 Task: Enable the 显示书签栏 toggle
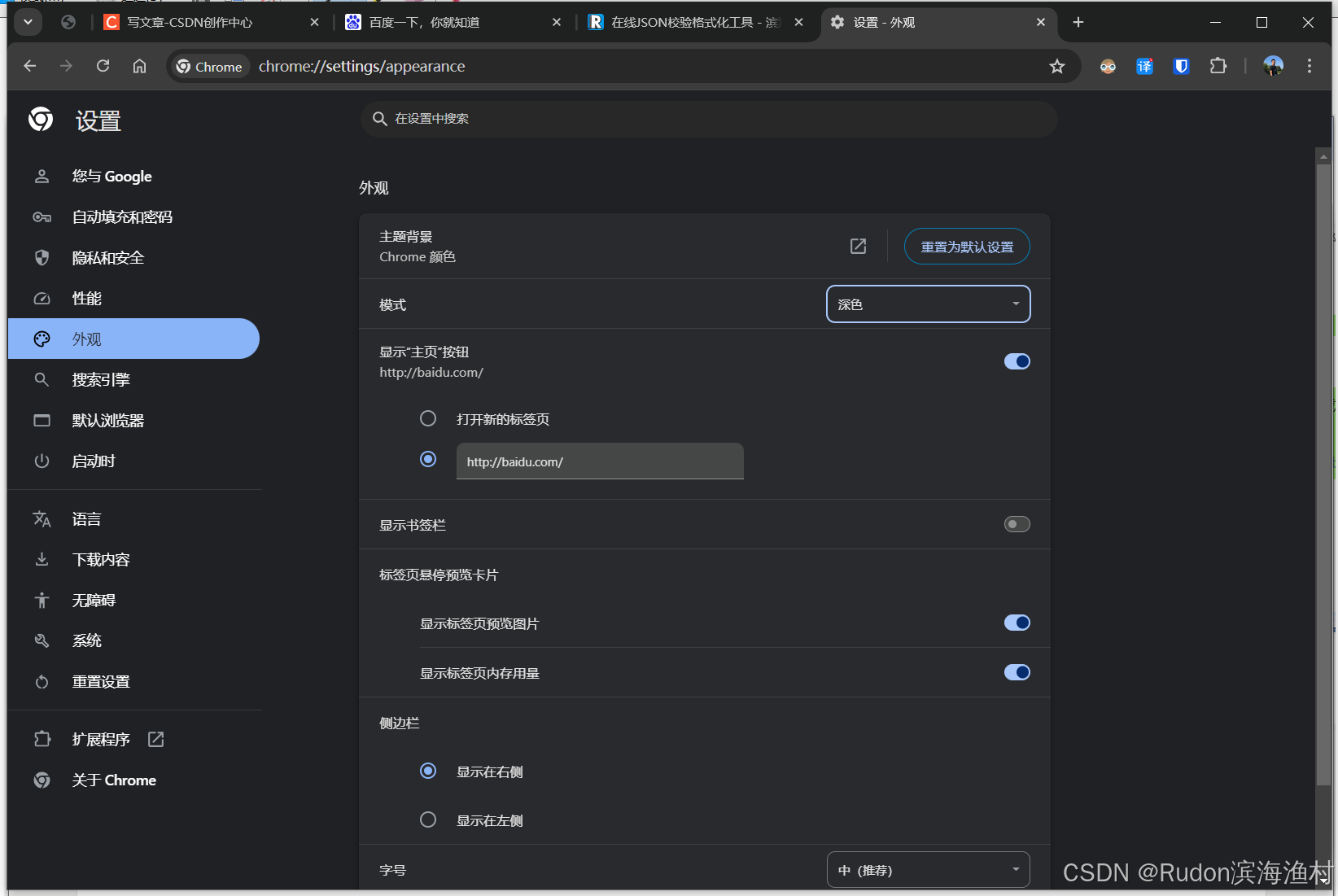(1017, 524)
